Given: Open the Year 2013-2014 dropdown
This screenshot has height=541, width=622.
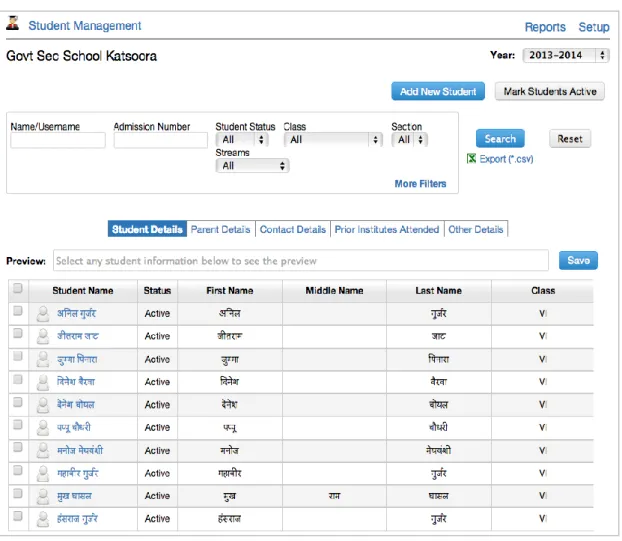Looking at the screenshot, I should 566,55.
